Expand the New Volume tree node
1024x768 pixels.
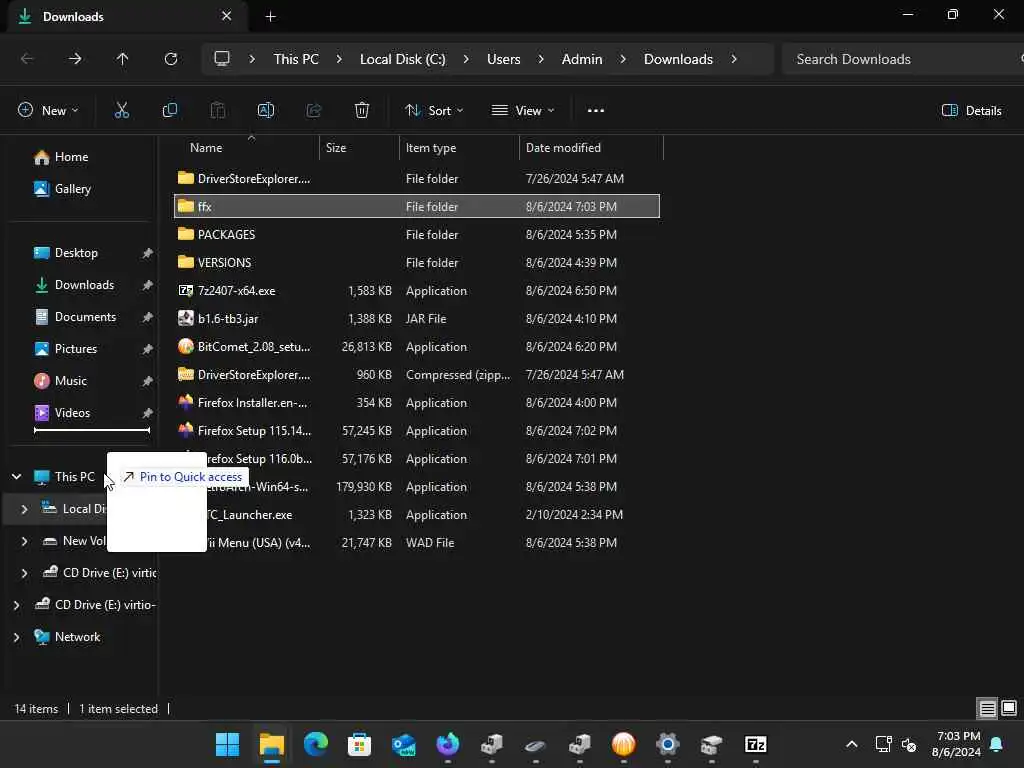pos(24,541)
